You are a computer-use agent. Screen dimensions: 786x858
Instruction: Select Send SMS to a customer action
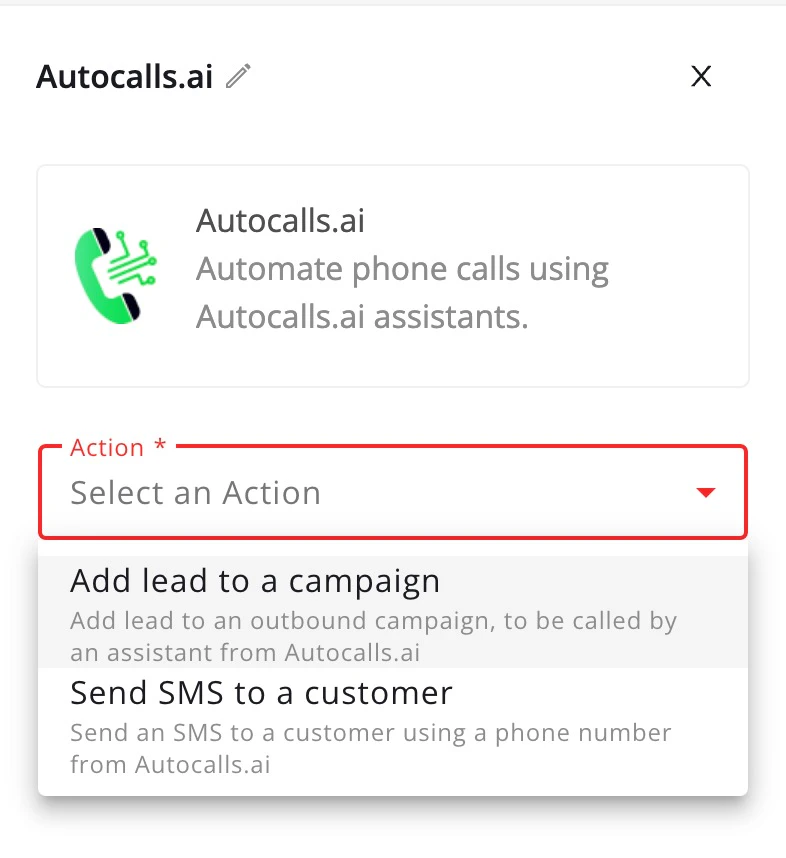261,693
